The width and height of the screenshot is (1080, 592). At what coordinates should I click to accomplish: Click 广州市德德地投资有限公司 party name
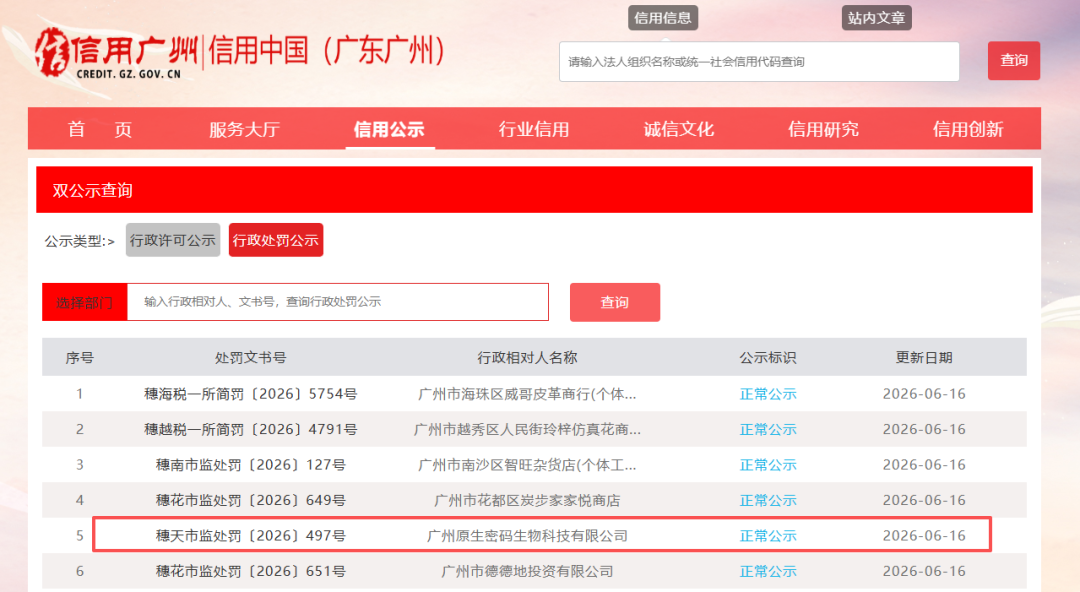coord(527,571)
